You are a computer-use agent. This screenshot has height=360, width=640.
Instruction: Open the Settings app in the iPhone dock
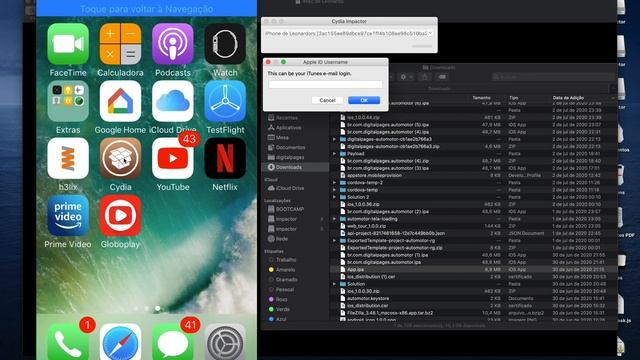click(225, 342)
